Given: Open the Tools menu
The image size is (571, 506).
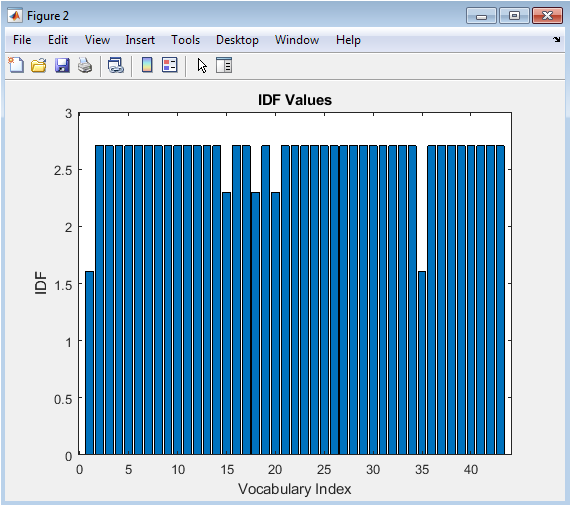Looking at the screenshot, I should (186, 40).
